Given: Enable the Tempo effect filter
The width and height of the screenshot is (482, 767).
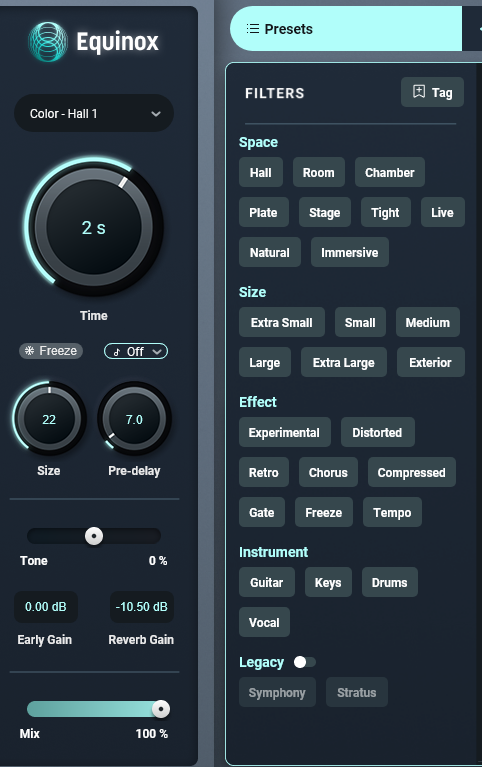Looking at the screenshot, I should pyautogui.click(x=392, y=513).
